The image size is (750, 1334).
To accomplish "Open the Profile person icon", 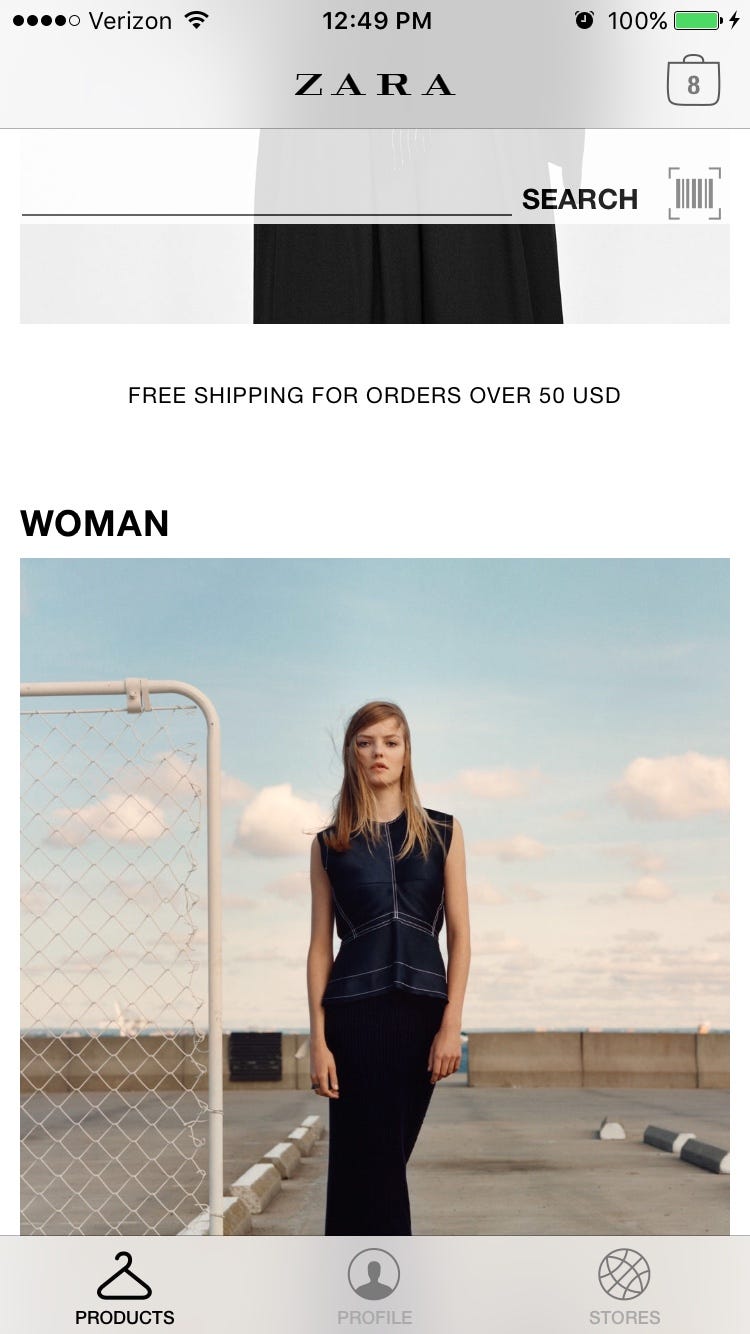I will coord(374,1275).
